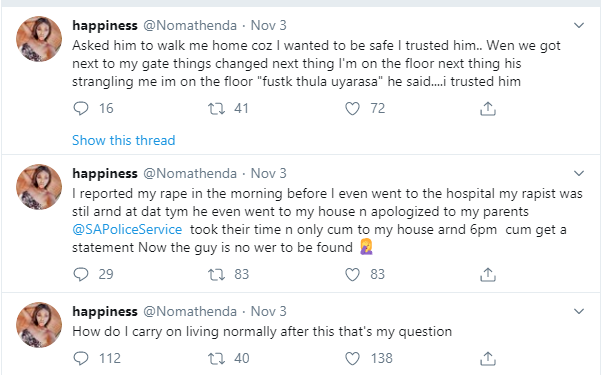
Task: Open the profile picture on the first tweet
Action: click(38, 39)
